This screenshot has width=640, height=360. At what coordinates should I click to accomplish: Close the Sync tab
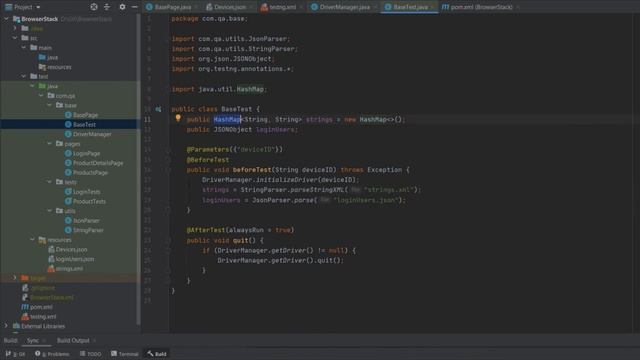[44, 340]
